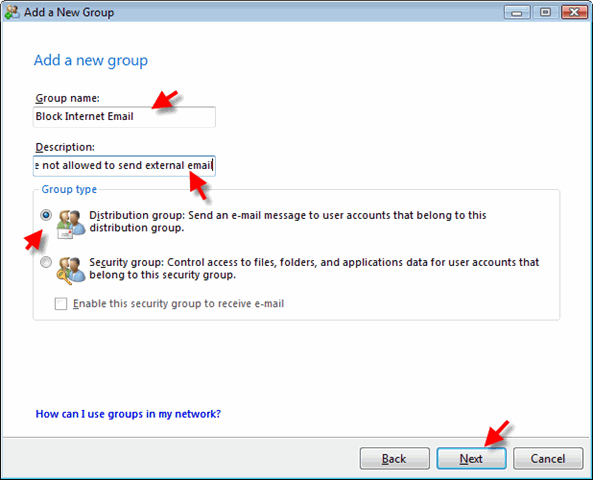The height and width of the screenshot is (480, 593).
Task: Maximize the Add a New Group window
Action: pyautogui.click(x=545, y=12)
